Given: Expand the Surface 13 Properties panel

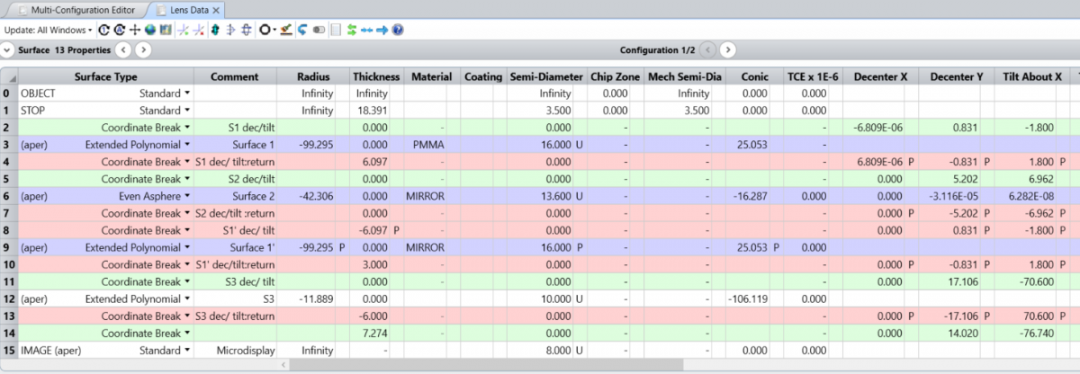Looking at the screenshot, I should tap(8, 50).
